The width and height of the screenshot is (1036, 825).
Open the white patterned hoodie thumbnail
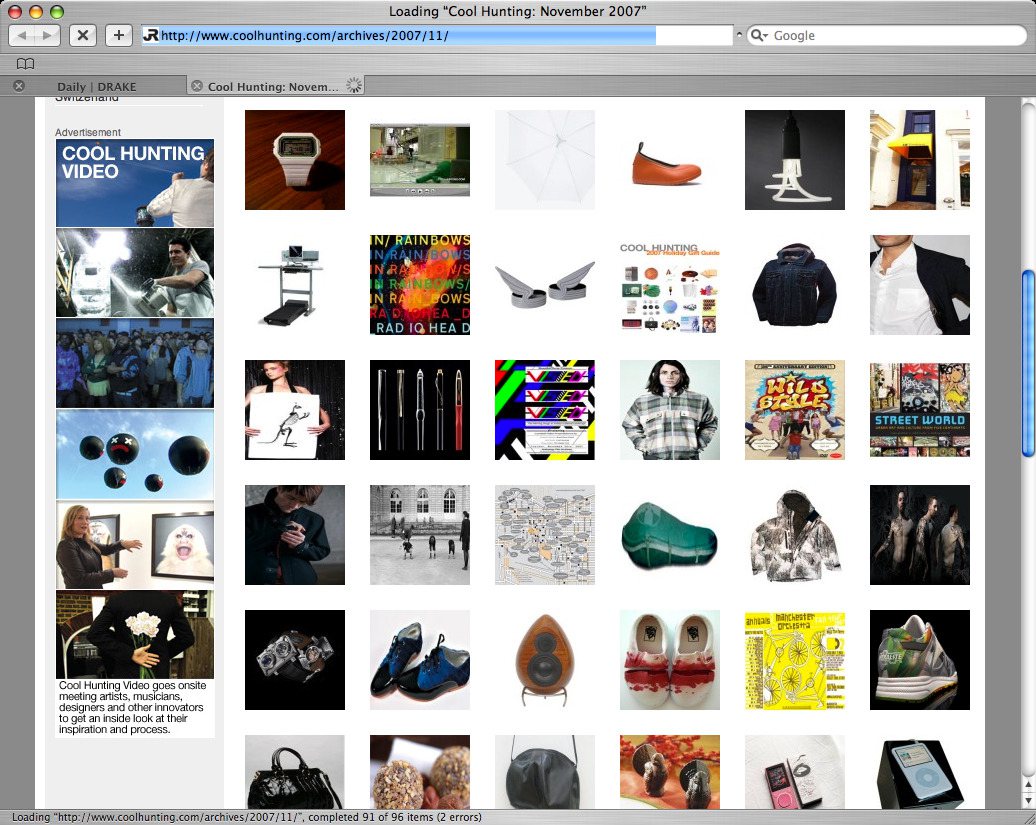coord(794,535)
